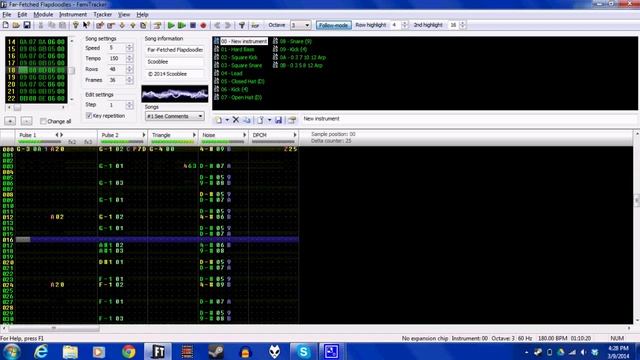Adjust the Frames spinner
640x360 pixels.
coord(129,80)
